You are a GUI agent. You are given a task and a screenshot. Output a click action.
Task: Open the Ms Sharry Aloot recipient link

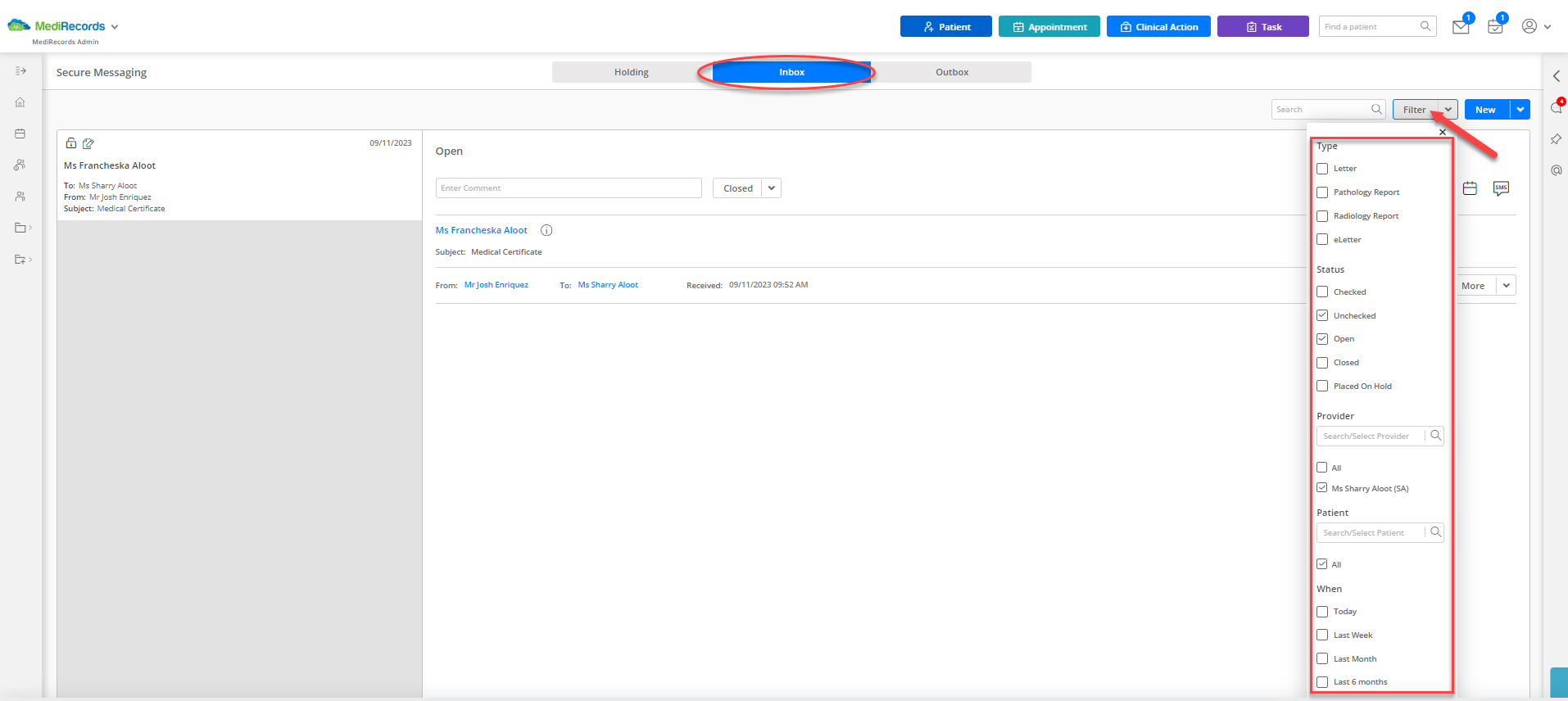(608, 285)
